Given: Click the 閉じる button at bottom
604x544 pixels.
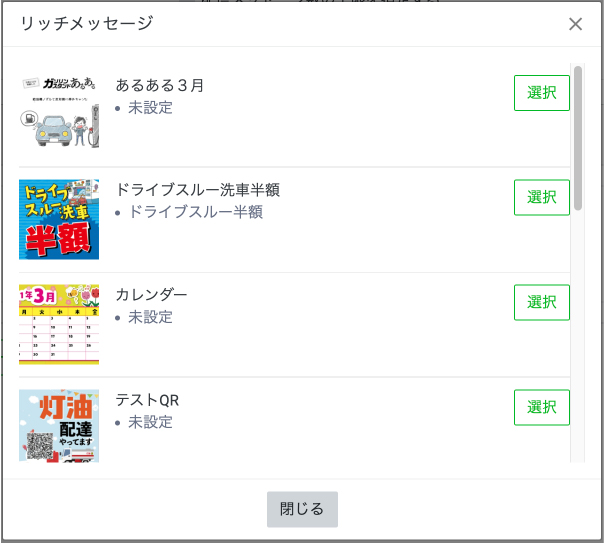Looking at the screenshot, I should (x=302, y=509).
